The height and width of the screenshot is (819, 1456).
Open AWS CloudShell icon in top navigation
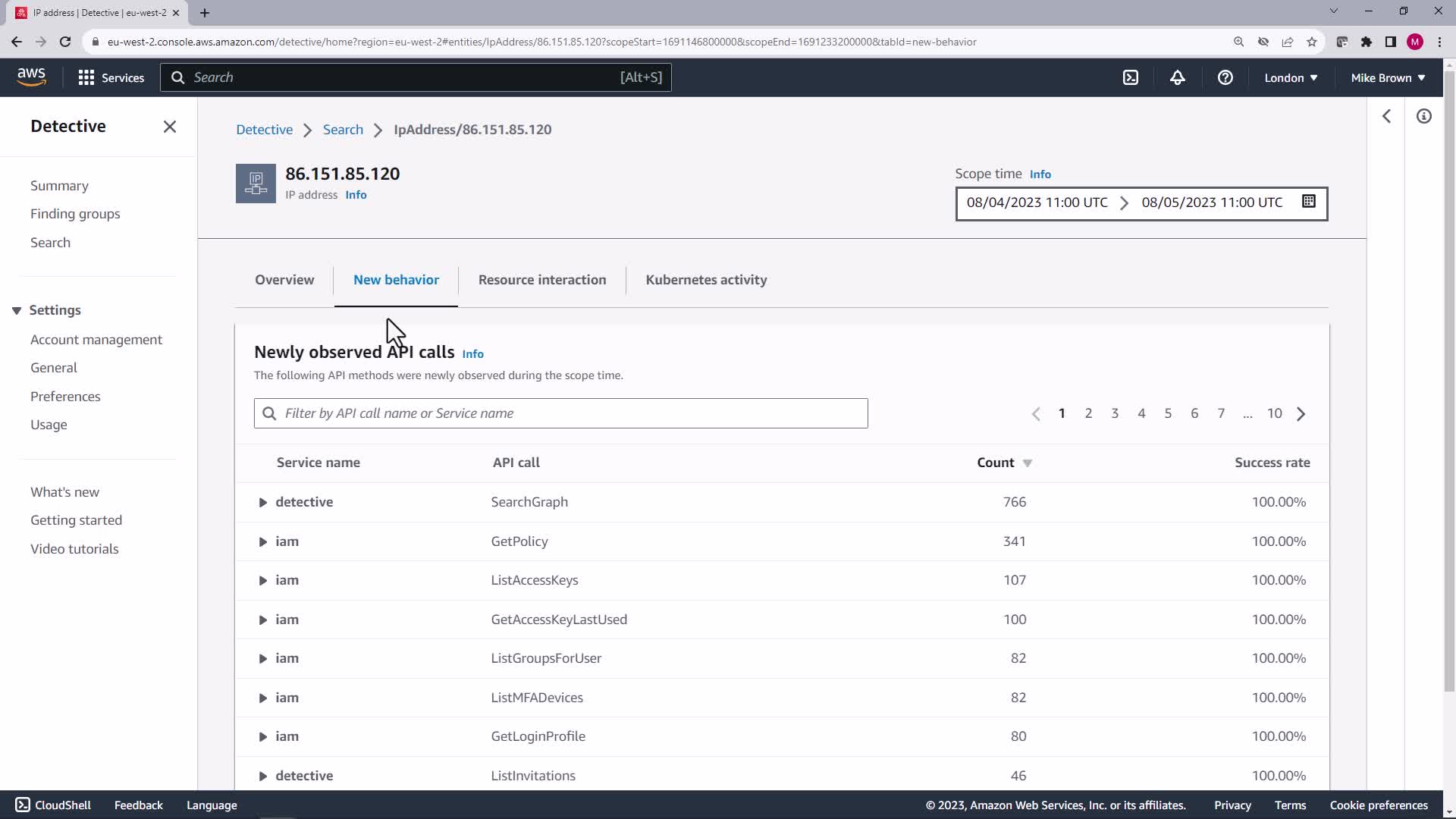pyautogui.click(x=1131, y=77)
